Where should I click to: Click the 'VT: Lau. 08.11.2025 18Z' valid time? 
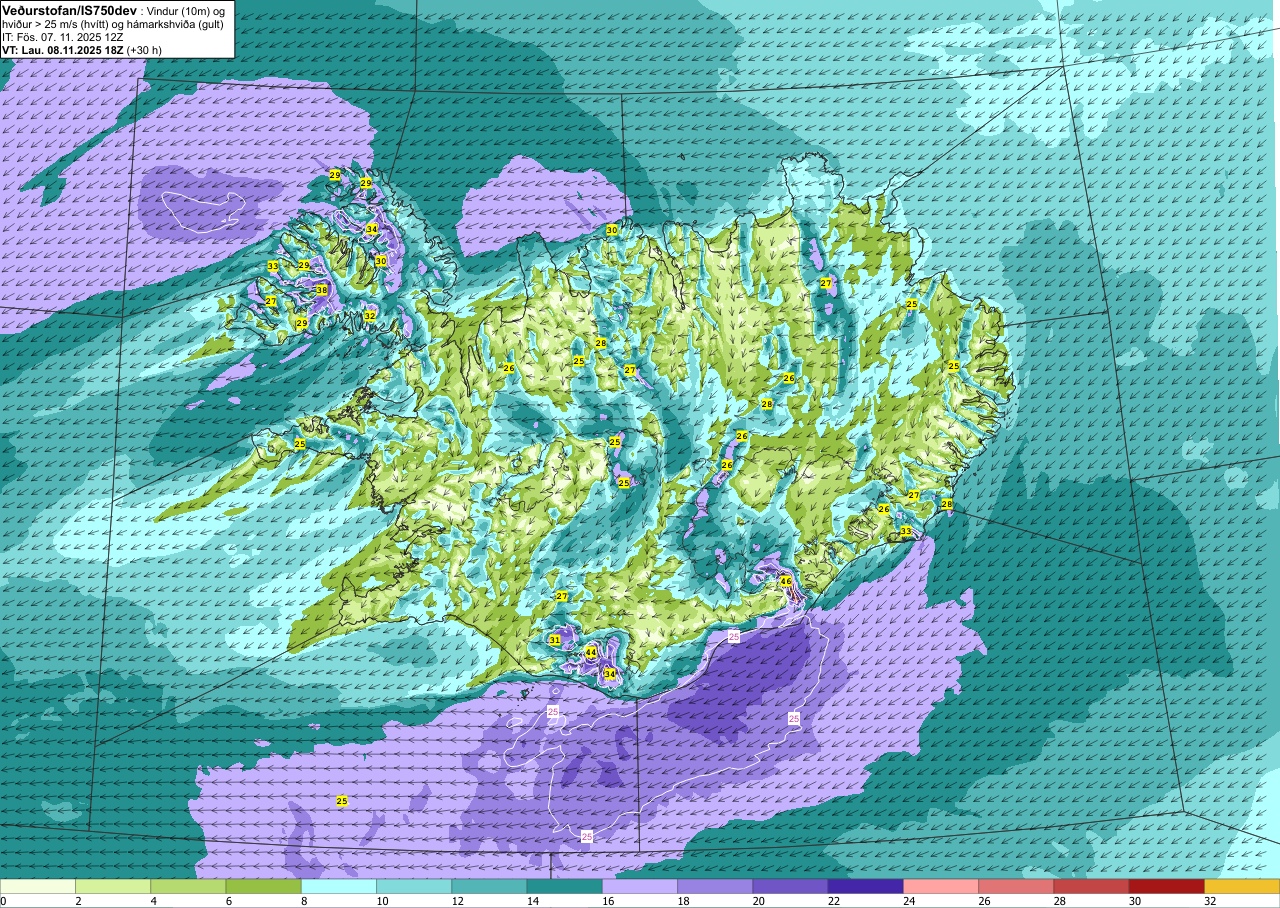point(62,50)
